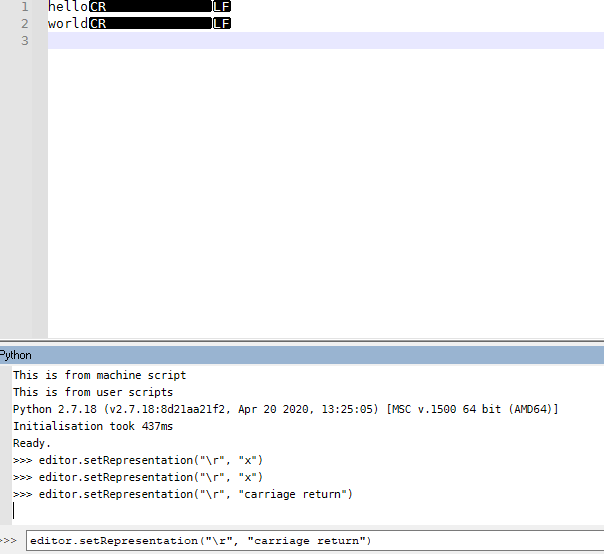The width and height of the screenshot is (604, 554).
Task: Click "Initialisation took 437ms" line
Action: 93,426
